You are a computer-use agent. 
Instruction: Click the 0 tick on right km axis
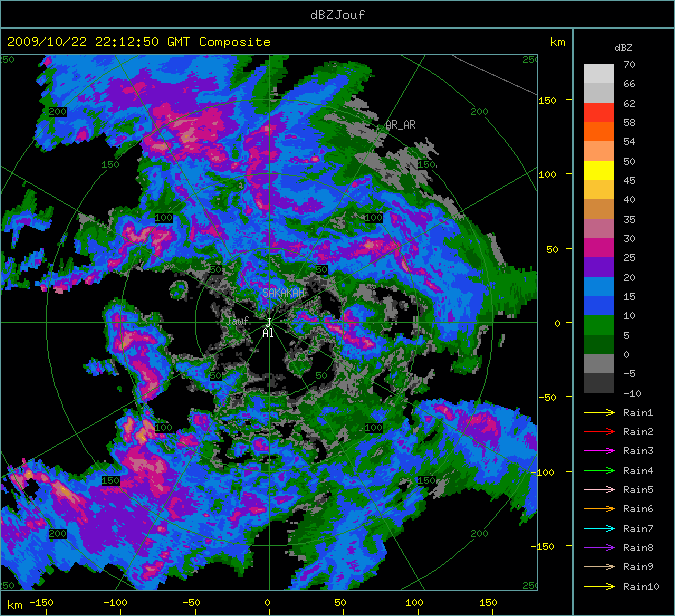pos(557,323)
